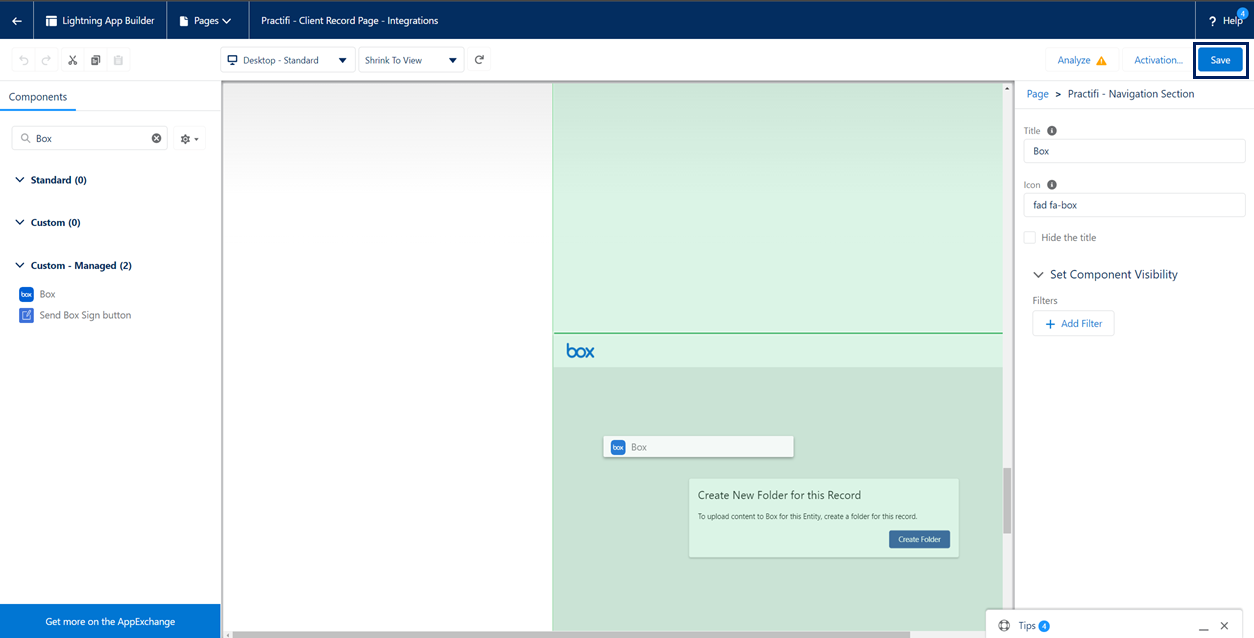The height and width of the screenshot is (638, 1254).
Task: Click the Tips lifebuoy icon
Action: (x=1004, y=626)
